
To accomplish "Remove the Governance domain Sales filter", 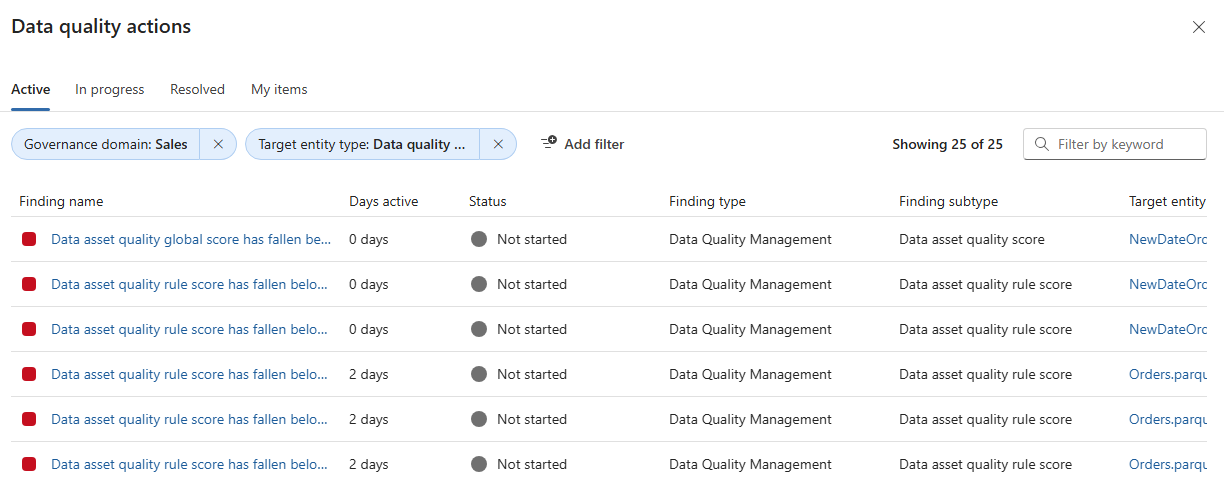I will (218, 144).
